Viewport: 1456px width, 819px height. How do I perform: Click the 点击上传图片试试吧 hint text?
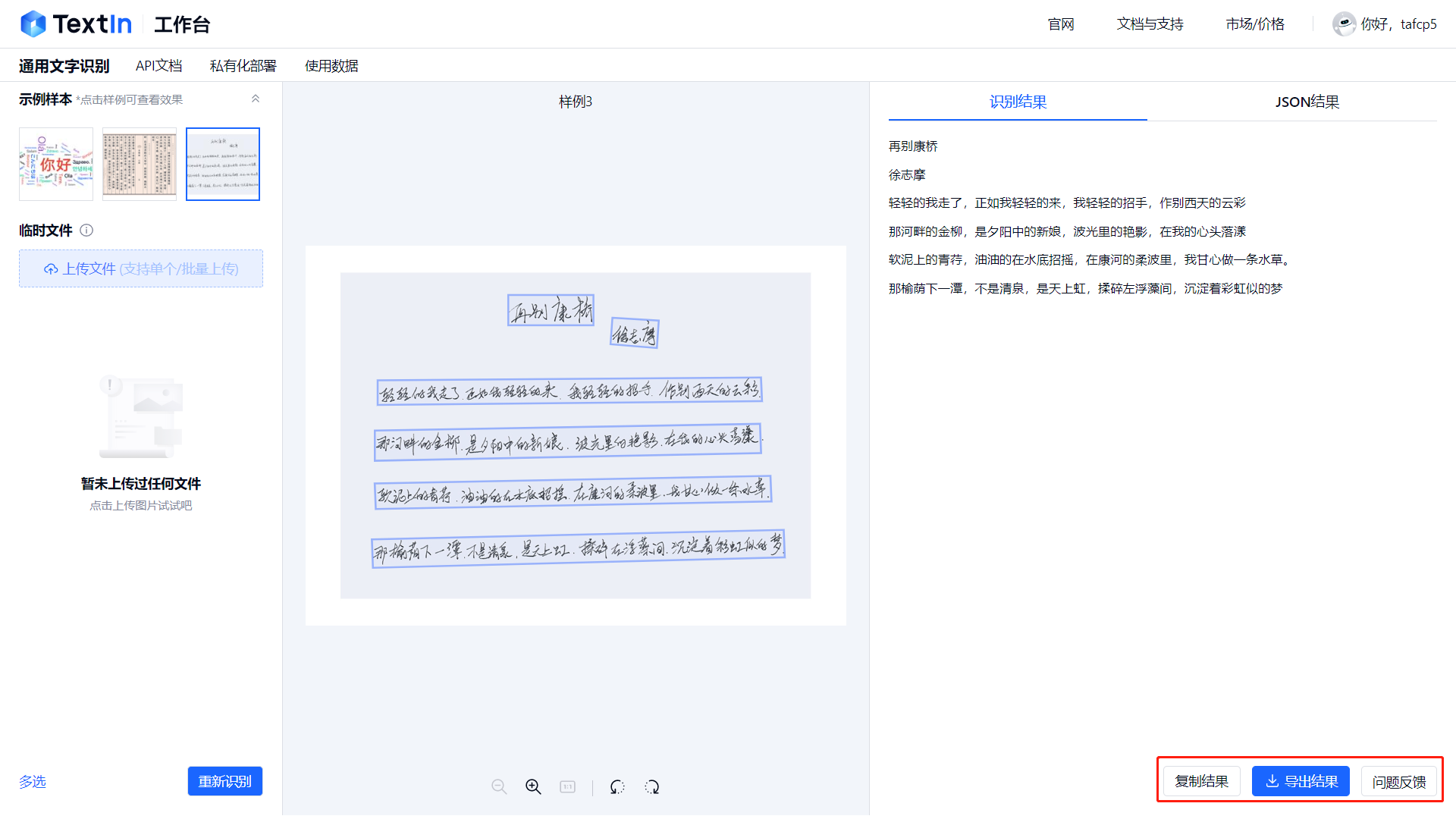(141, 506)
